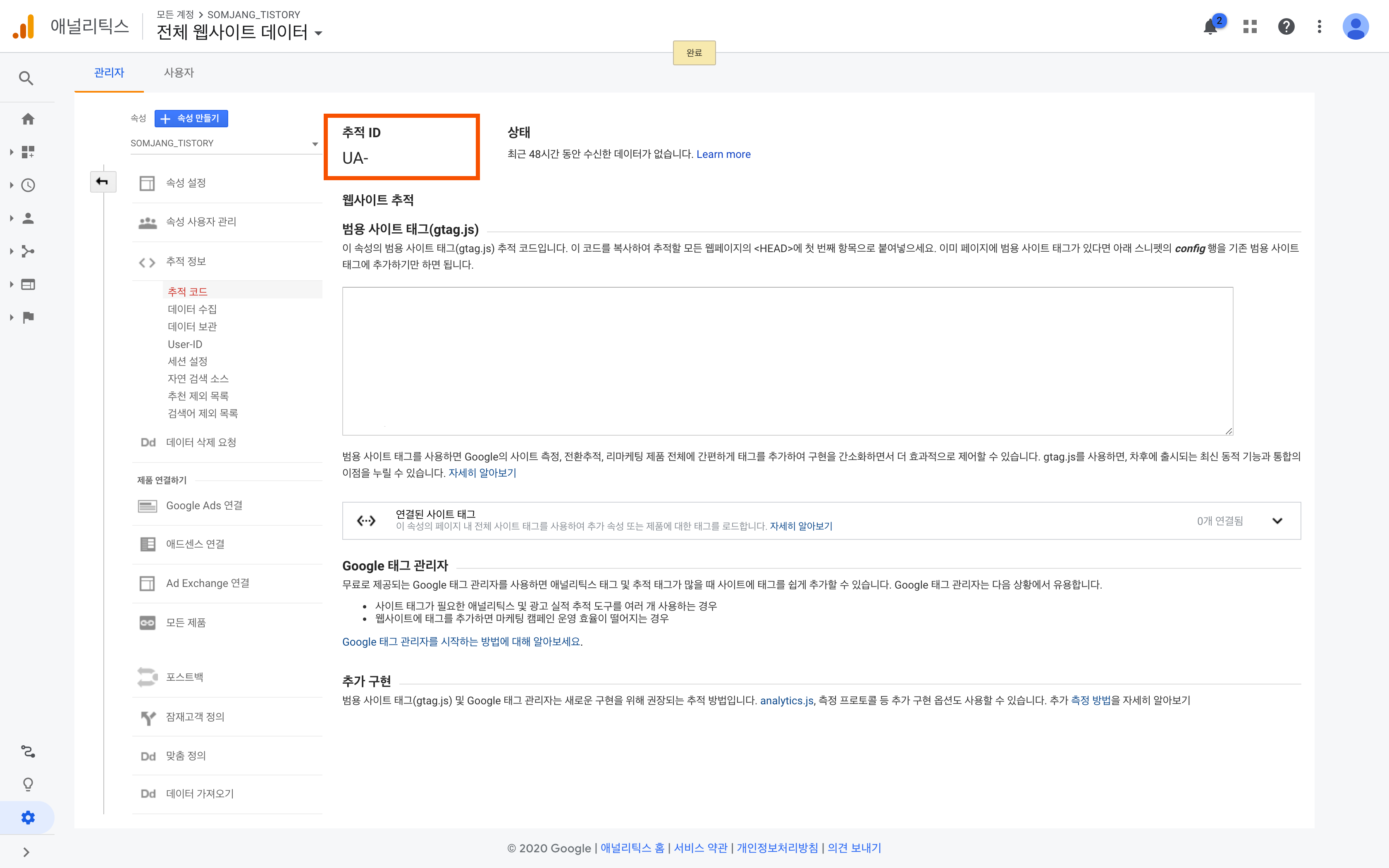
Task: Follow the Learn more status link
Action: [723, 155]
